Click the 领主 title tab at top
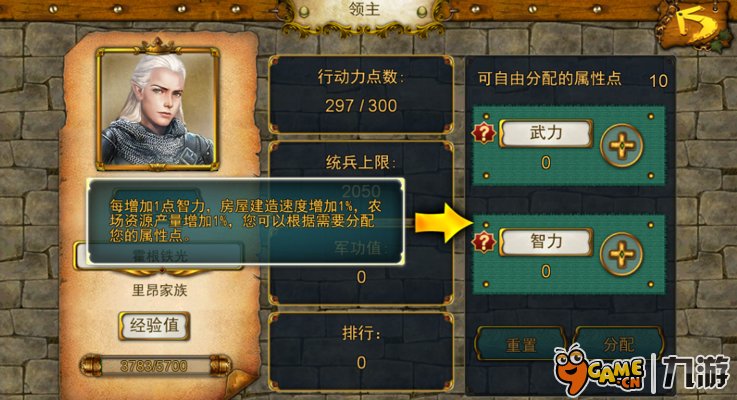The image size is (737, 400). pyautogui.click(x=363, y=11)
